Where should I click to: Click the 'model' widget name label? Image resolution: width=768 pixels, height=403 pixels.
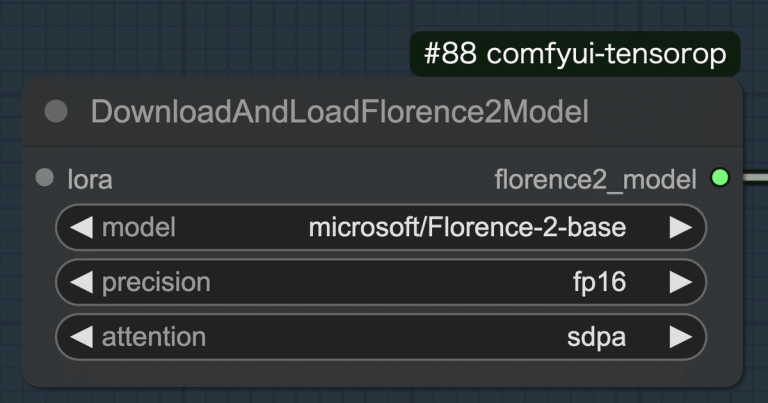click(x=138, y=228)
